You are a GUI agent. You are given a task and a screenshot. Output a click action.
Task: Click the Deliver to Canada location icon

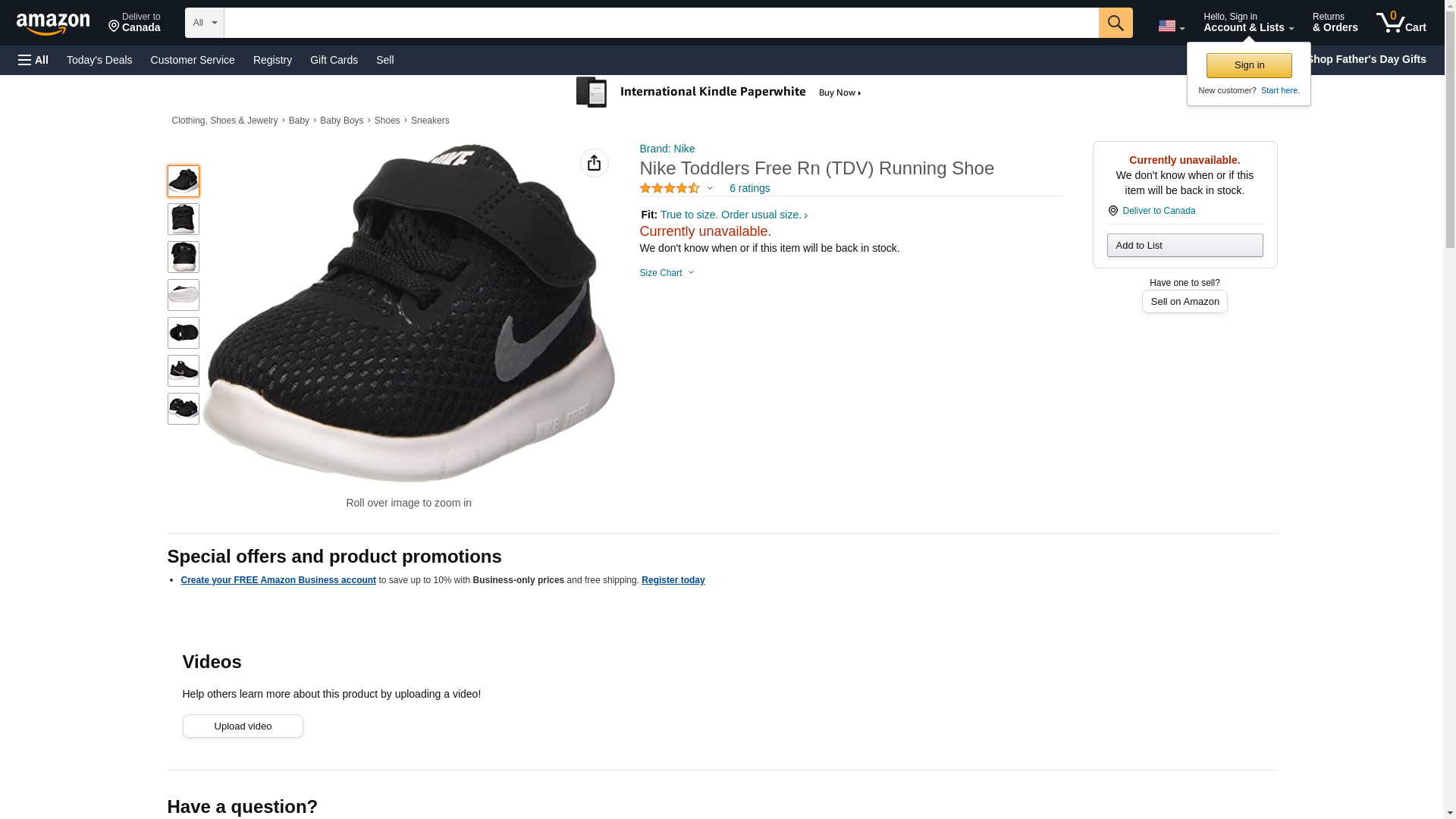pyautogui.click(x=1112, y=211)
